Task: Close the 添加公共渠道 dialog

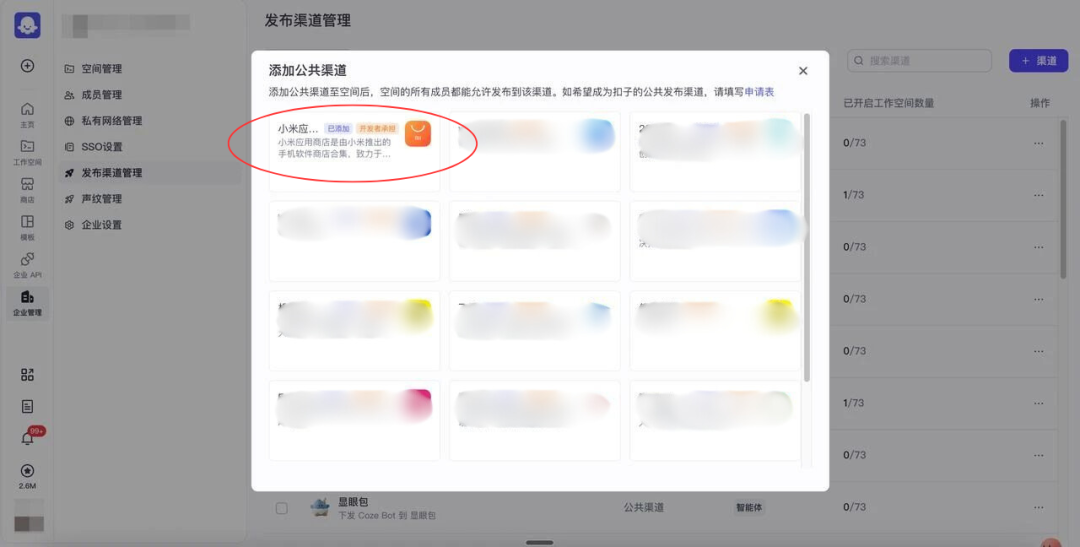Action: coord(803,71)
